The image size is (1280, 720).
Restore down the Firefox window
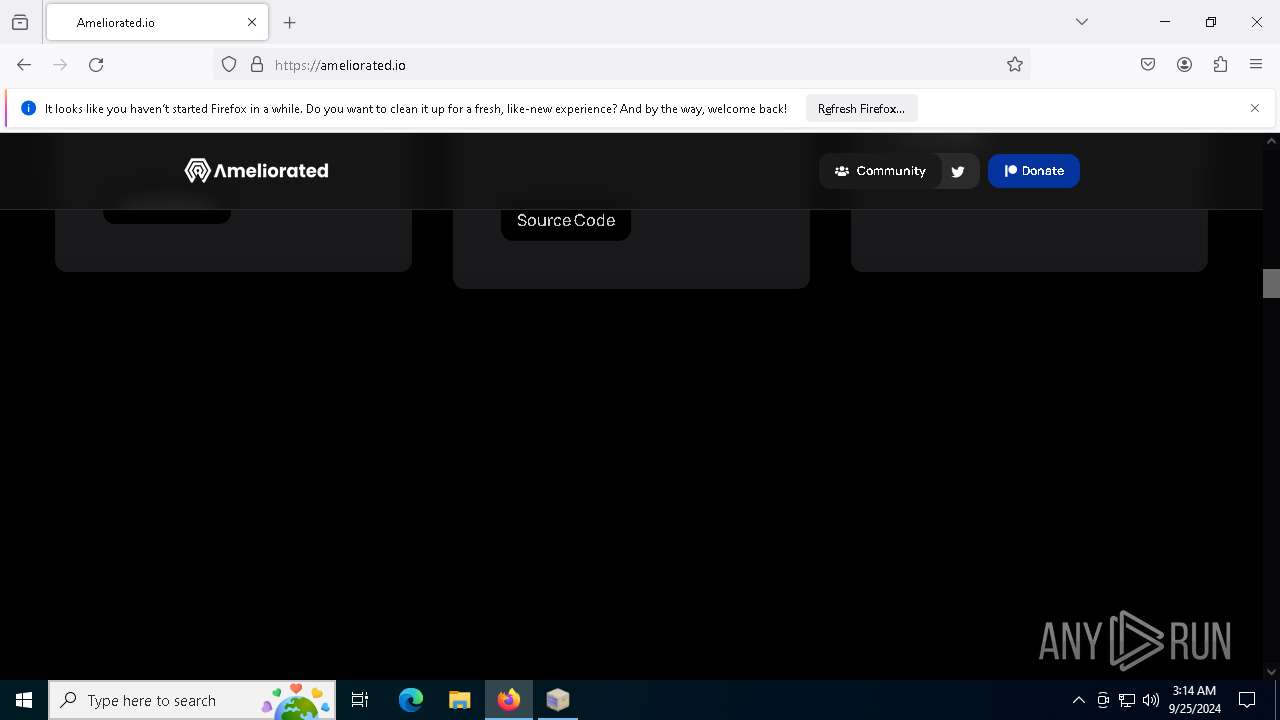click(1211, 22)
